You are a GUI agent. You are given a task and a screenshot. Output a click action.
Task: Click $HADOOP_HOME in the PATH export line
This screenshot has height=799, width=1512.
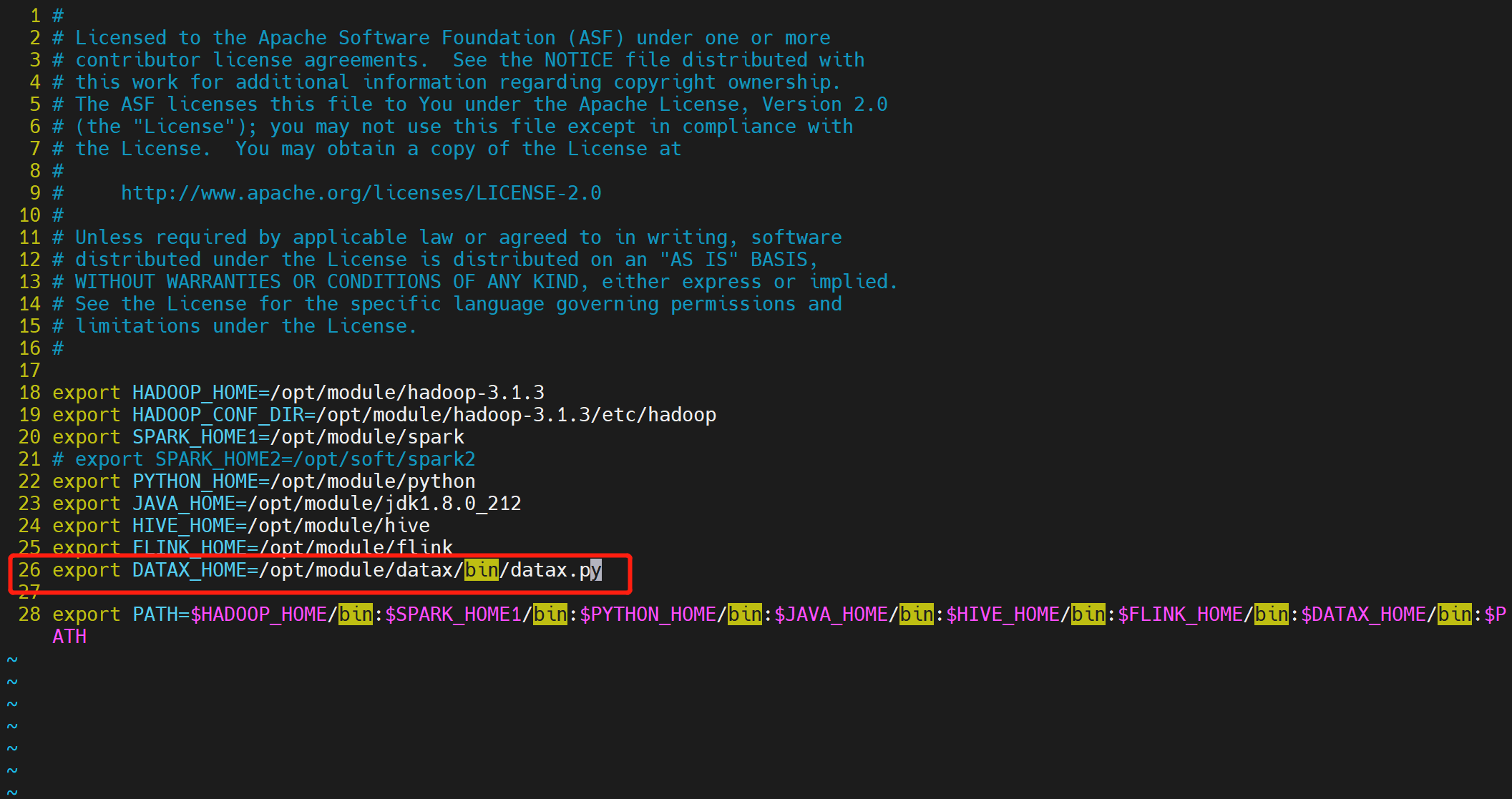tap(258, 614)
